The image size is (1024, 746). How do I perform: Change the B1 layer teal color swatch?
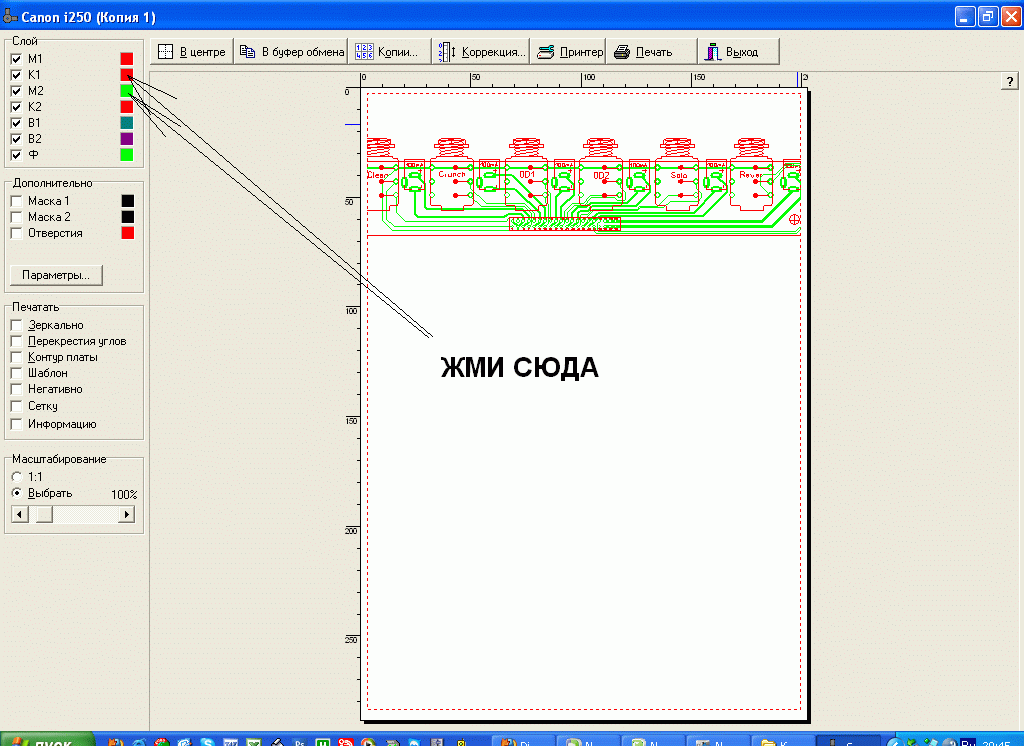[127, 123]
